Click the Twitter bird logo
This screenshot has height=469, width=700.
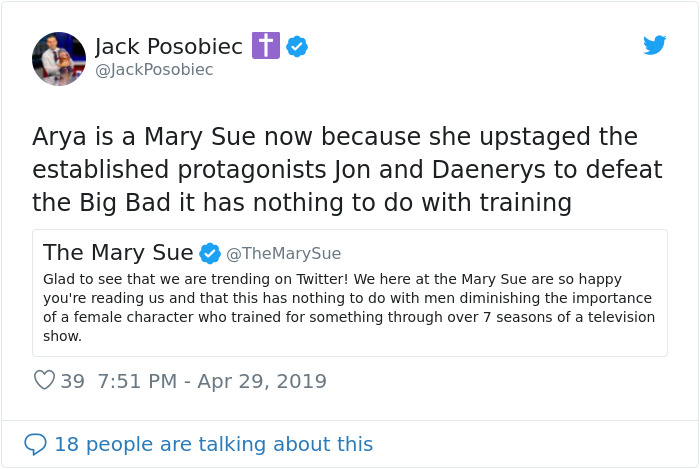654,45
